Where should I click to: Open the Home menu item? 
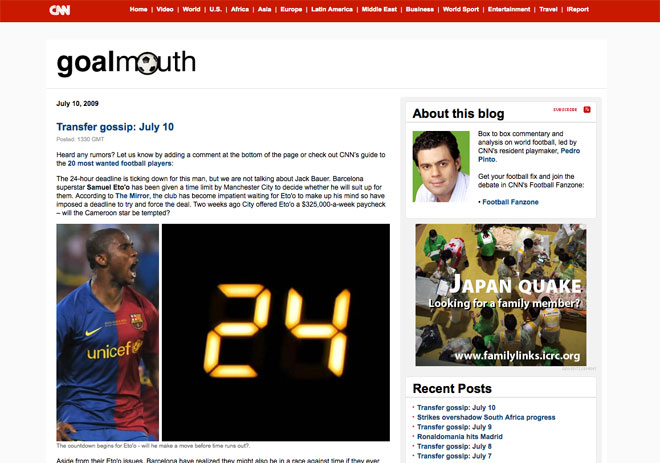(138, 9)
